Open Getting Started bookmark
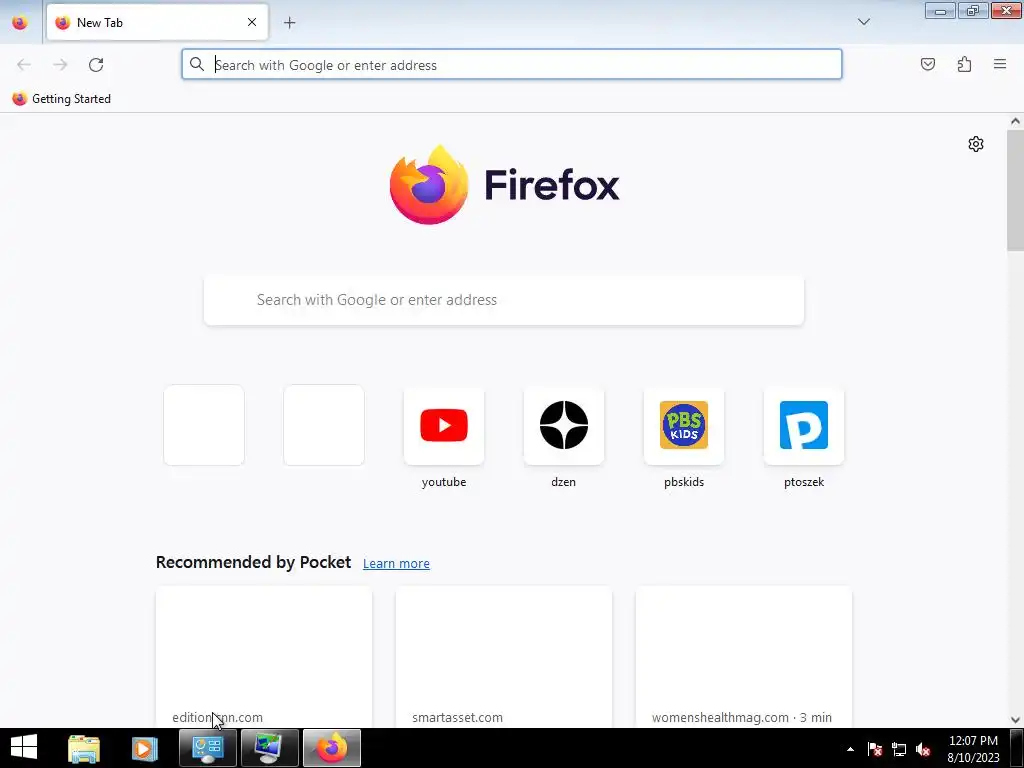The height and width of the screenshot is (768, 1024). pos(61,99)
